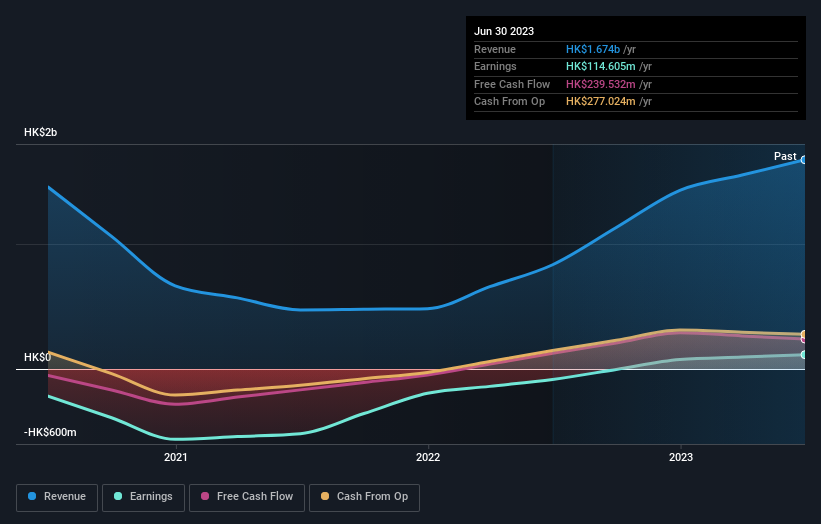Click the 2023 x-axis label
The width and height of the screenshot is (821, 524).
tap(681, 458)
